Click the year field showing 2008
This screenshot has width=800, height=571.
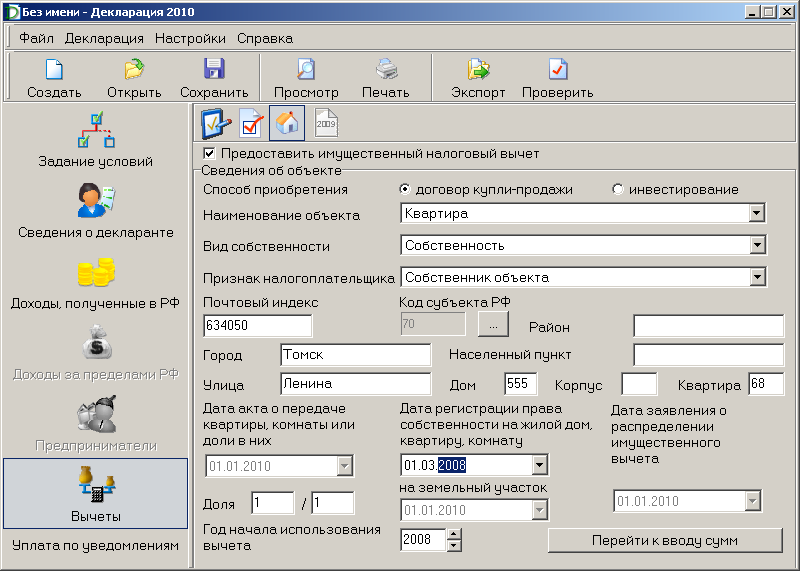pos(424,540)
